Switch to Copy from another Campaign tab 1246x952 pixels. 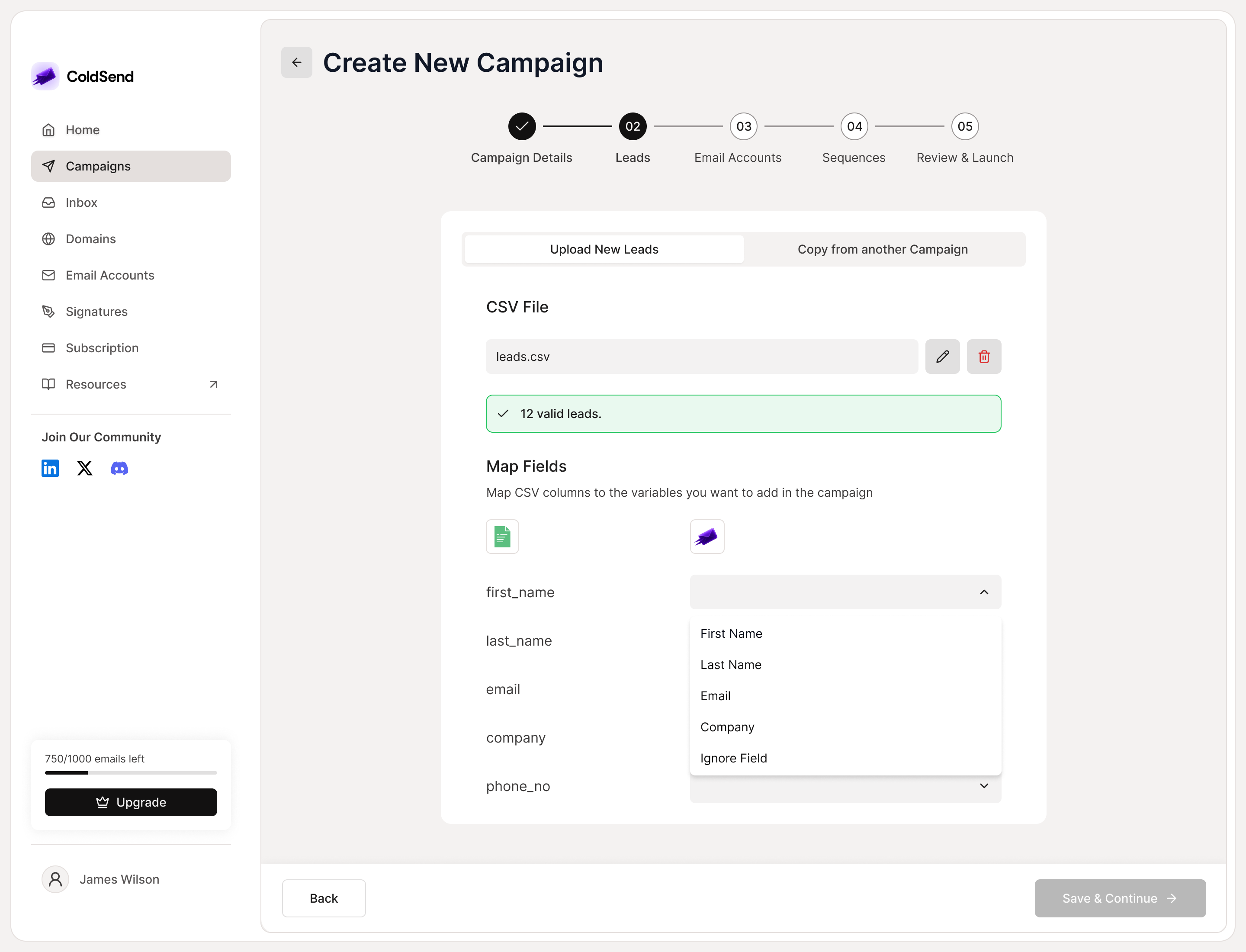[x=882, y=249]
